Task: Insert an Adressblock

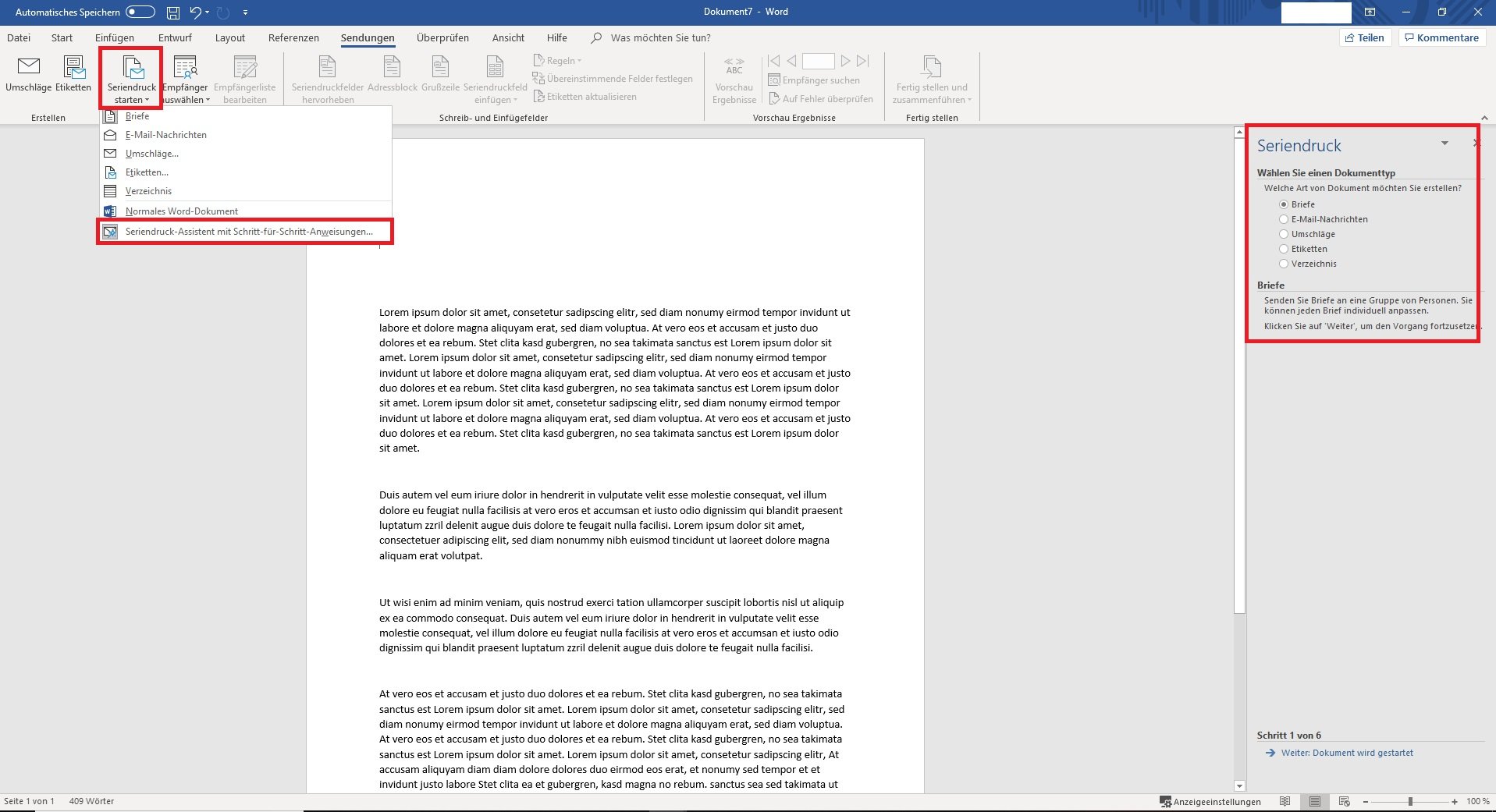Action: (x=393, y=74)
